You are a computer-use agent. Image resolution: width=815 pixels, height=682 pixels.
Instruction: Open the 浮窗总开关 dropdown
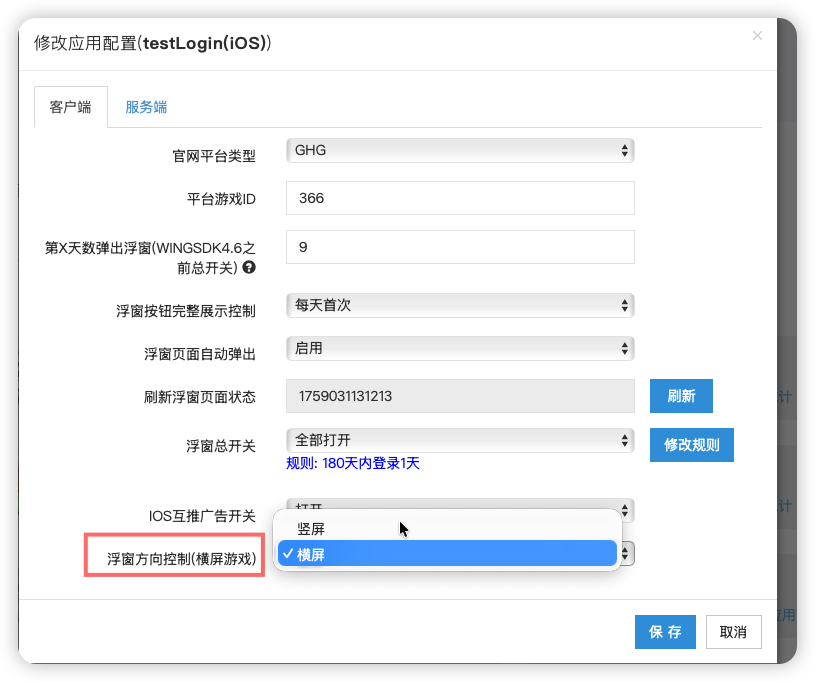460,440
